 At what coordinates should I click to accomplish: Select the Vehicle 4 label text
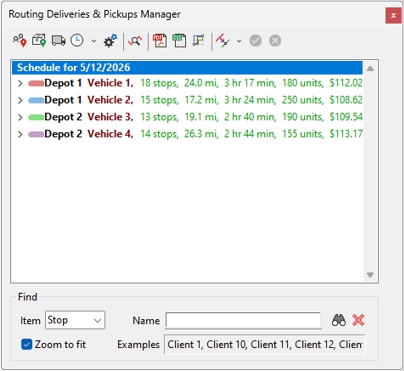point(110,134)
